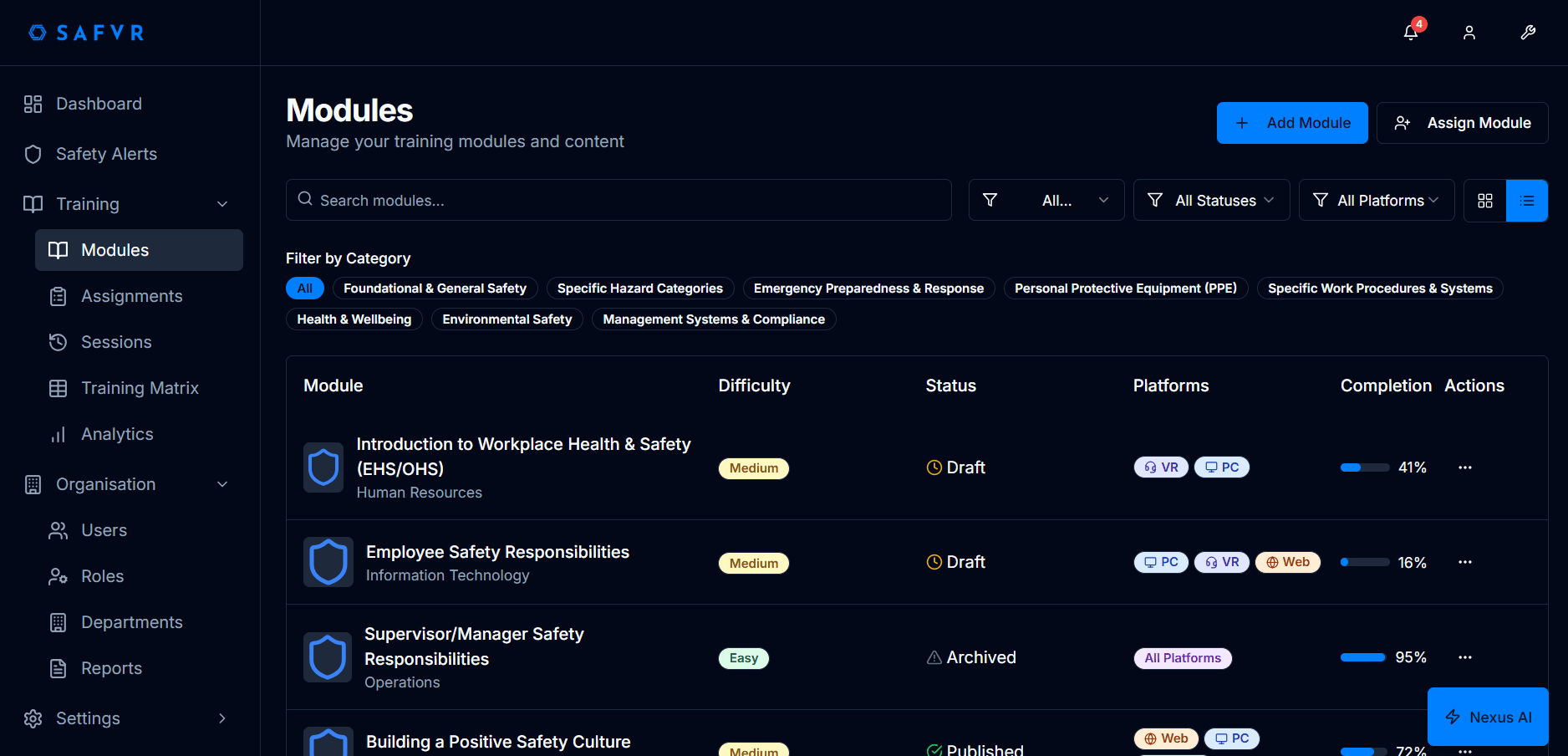Viewport: 1568px width, 756px height.
Task: Click the Add Module button
Action: 1292,123
